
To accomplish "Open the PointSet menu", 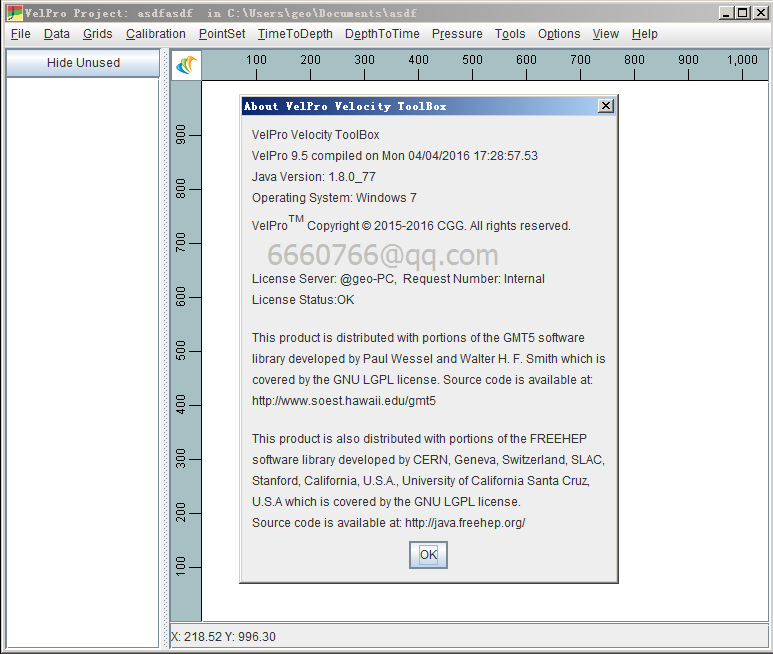I will tap(222, 34).
